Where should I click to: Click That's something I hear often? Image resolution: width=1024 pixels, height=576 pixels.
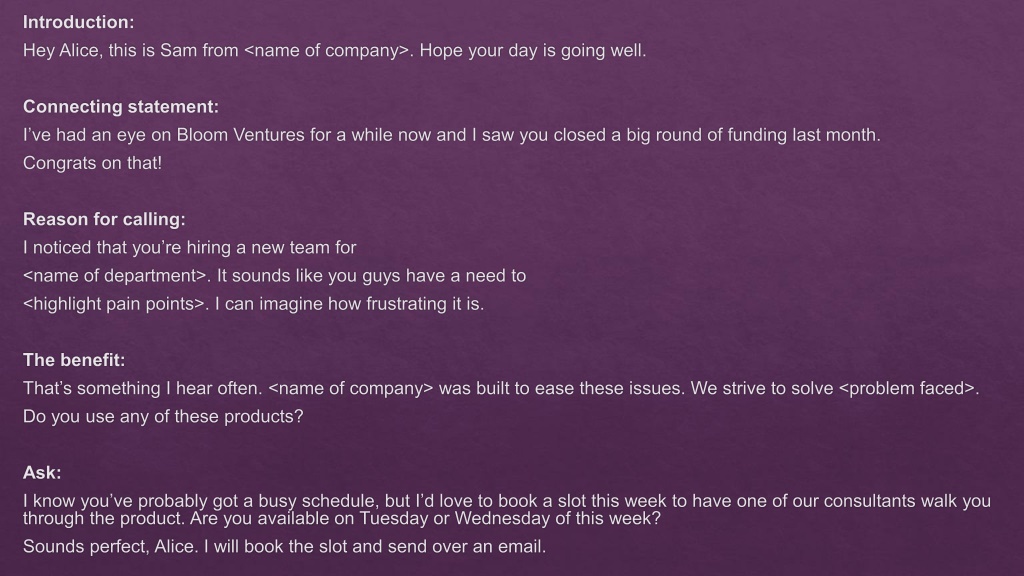(x=142, y=389)
